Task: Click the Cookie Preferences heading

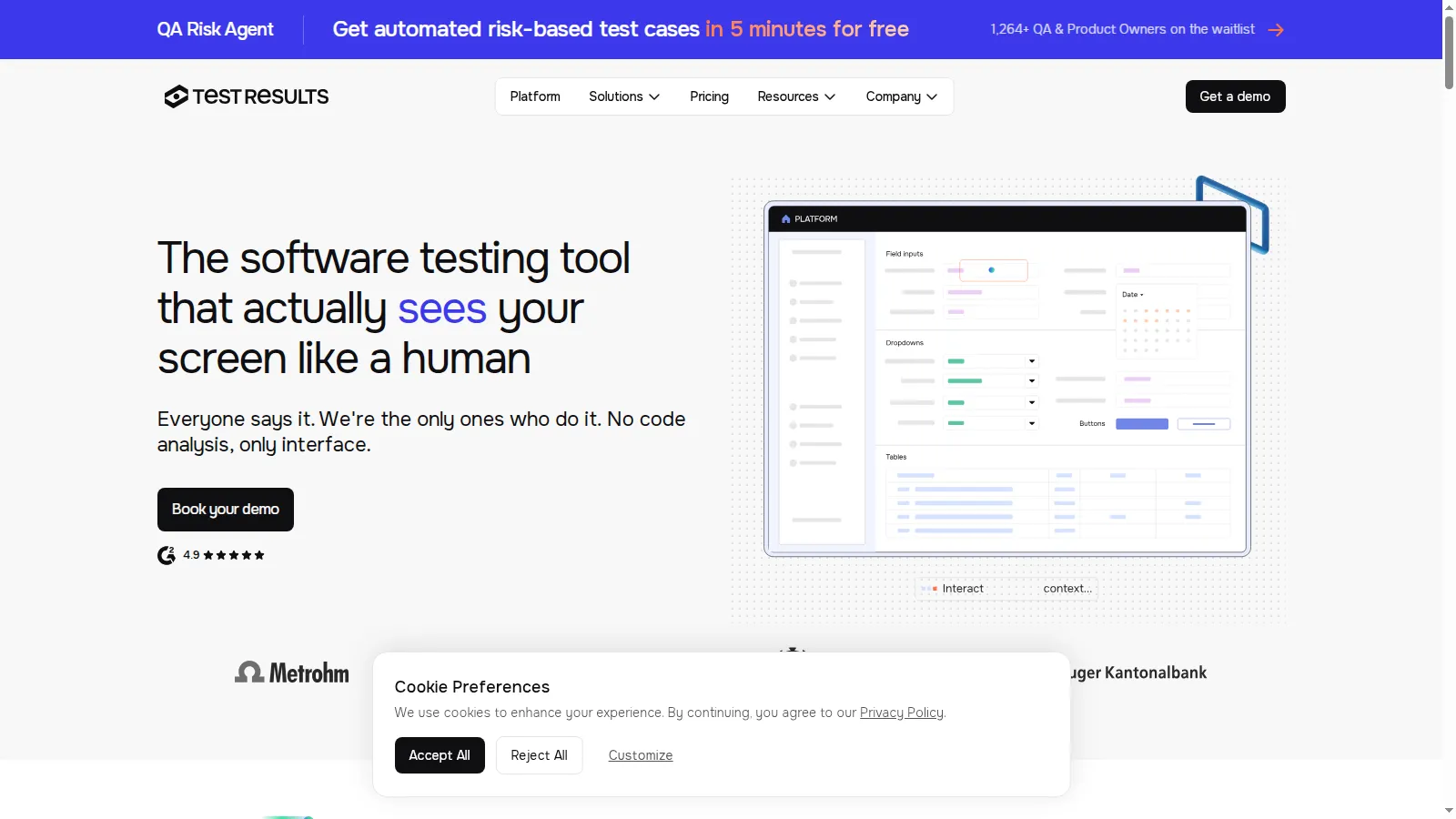Action: (472, 687)
